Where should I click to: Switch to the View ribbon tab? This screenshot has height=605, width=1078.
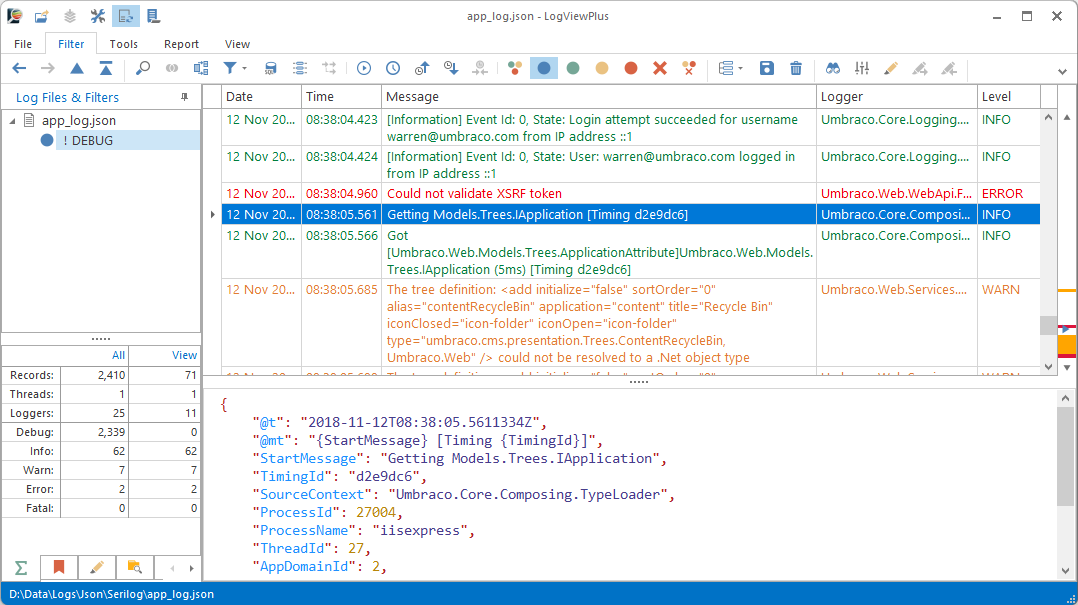coord(237,44)
